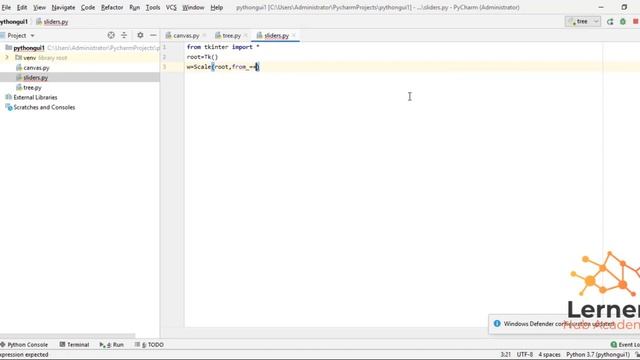
Task: Select the pythongui1 project root
Action: pos(29,48)
